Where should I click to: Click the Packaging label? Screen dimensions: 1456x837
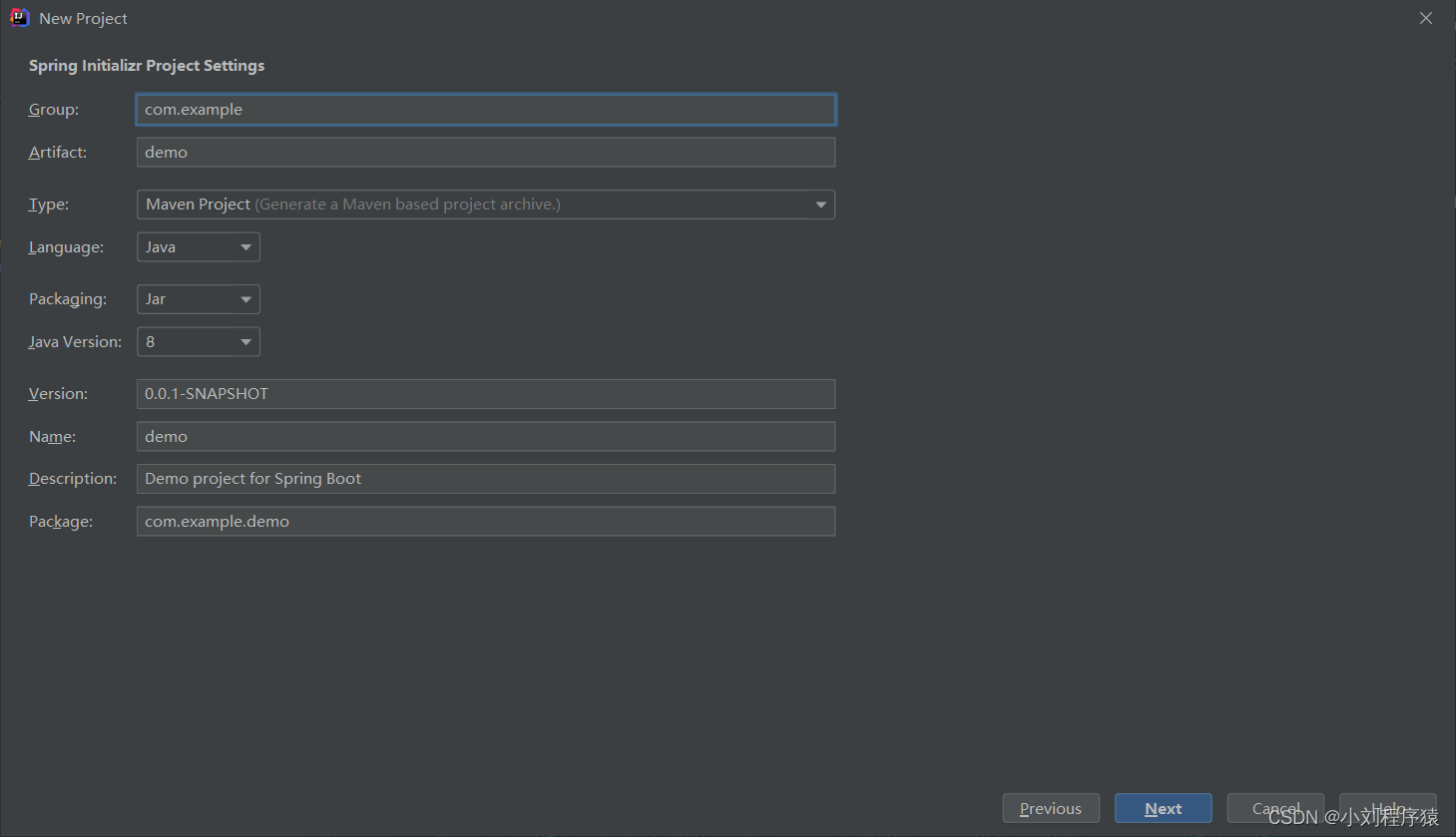(68, 299)
